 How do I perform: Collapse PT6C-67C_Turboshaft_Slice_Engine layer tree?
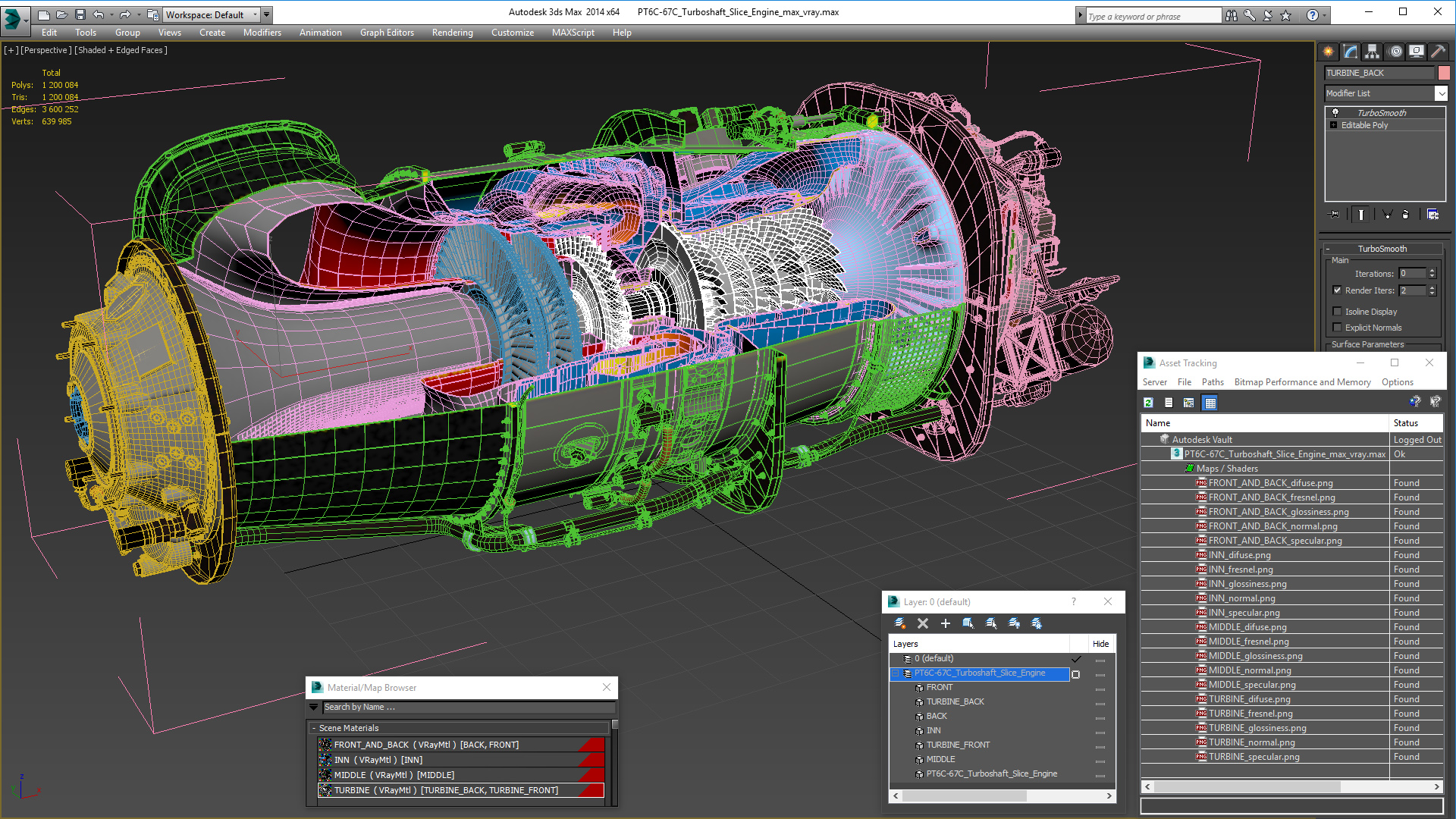(x=896, y=673)
